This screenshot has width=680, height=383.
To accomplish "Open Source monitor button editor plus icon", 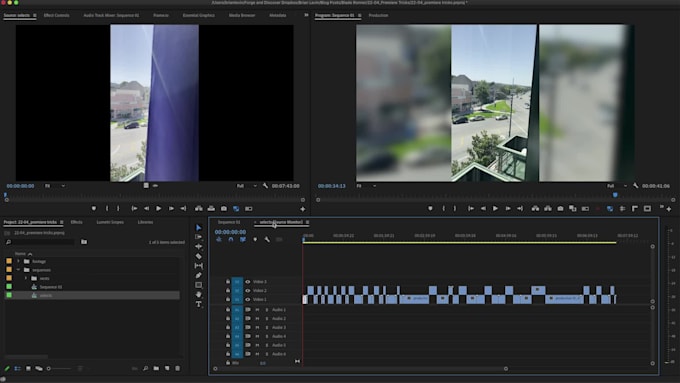I will (303, 209).
